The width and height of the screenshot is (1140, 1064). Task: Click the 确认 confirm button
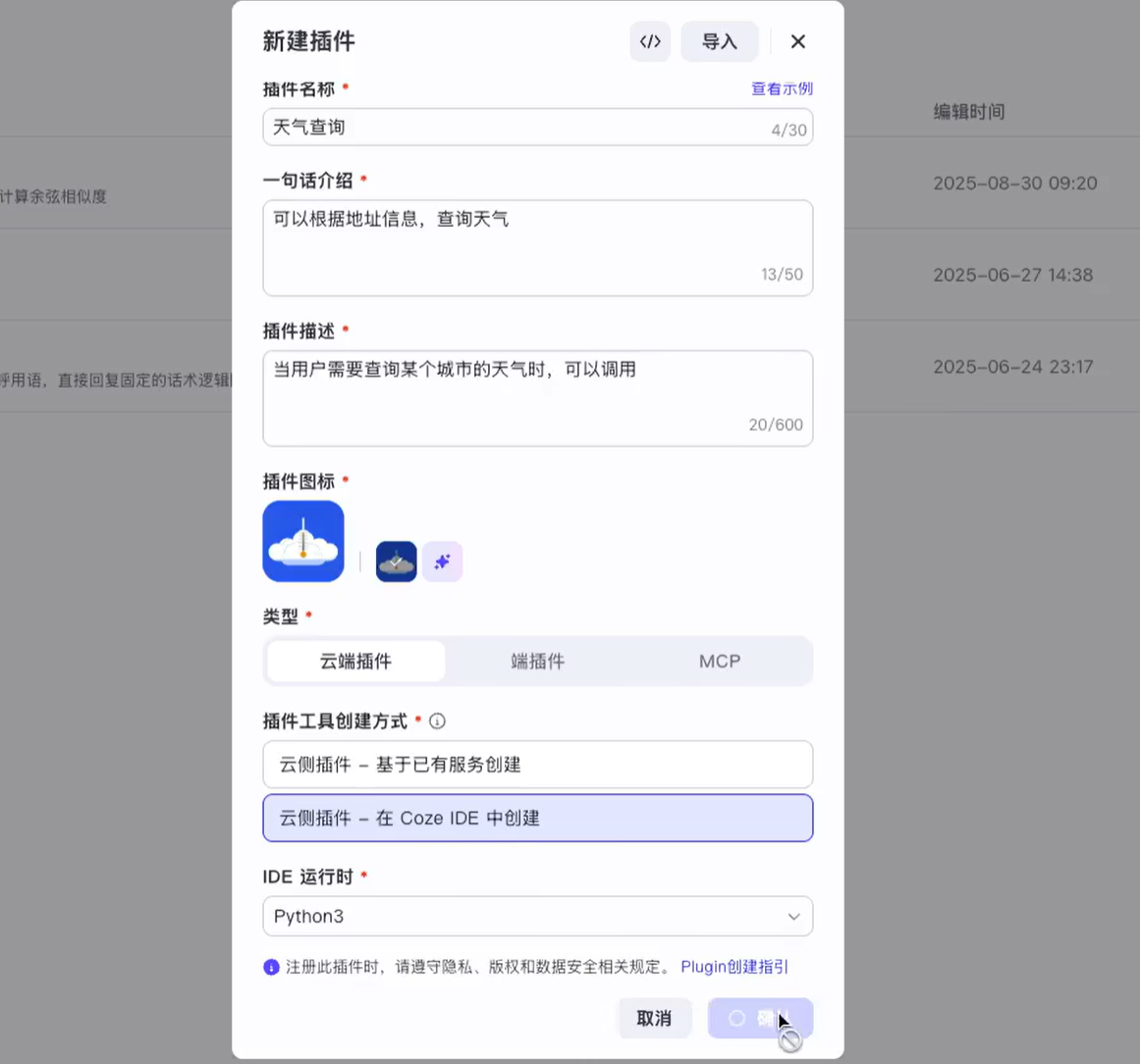tap(760, 1018)
